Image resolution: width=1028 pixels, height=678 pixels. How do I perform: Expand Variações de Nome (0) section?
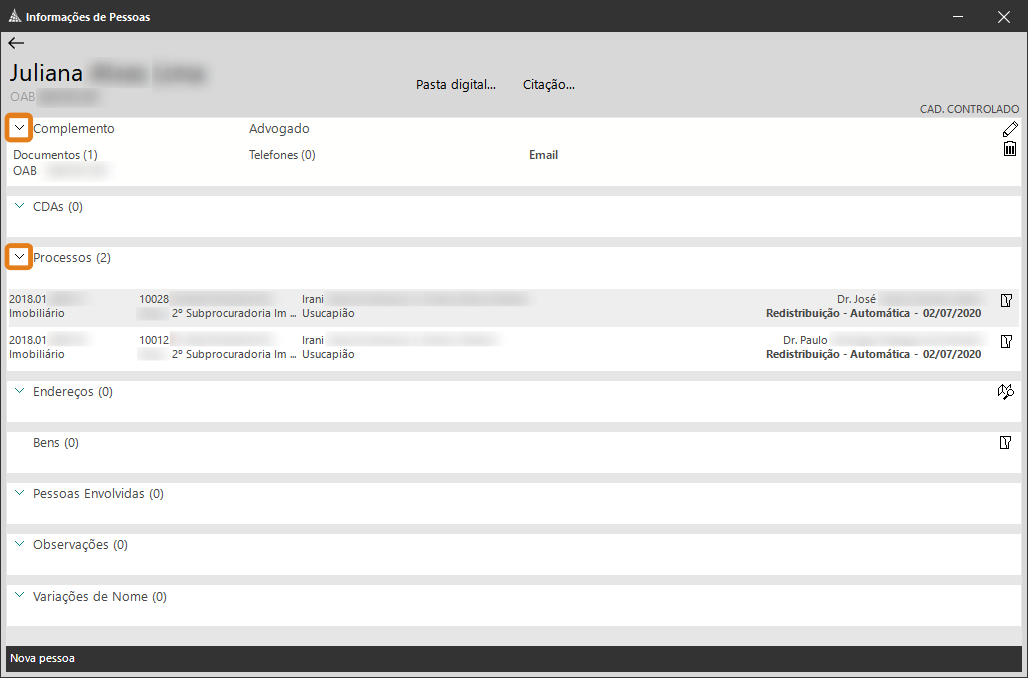(x=19, y=595)
